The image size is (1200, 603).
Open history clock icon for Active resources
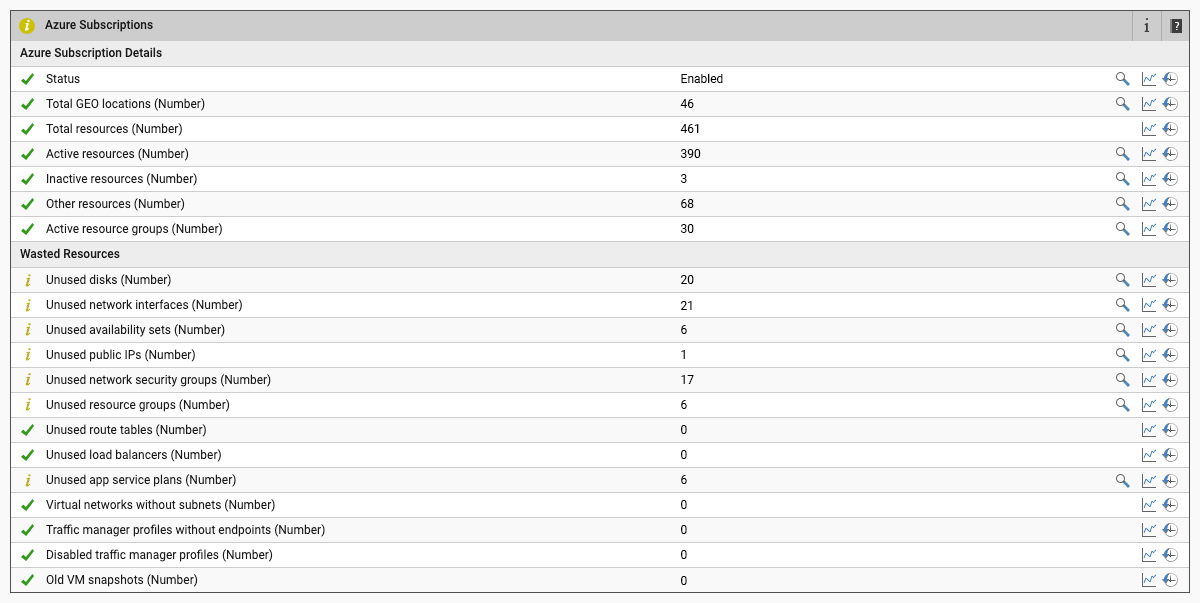[x=1170, y=154]
